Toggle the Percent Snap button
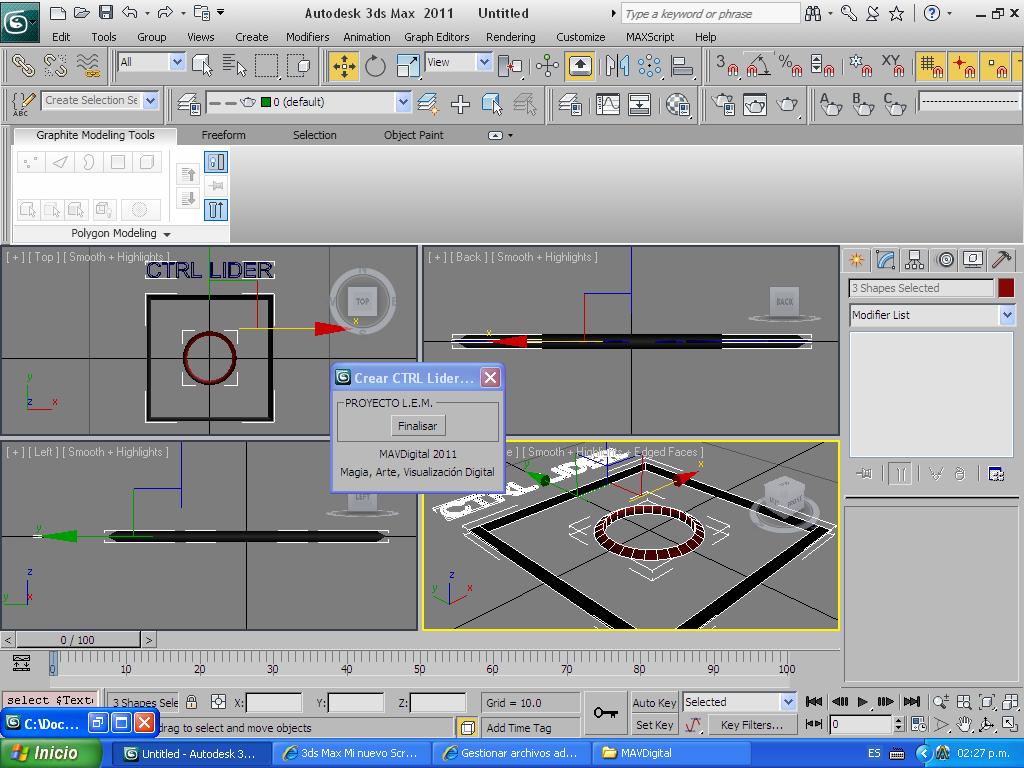1024x768 pixels. coord(790,66)
